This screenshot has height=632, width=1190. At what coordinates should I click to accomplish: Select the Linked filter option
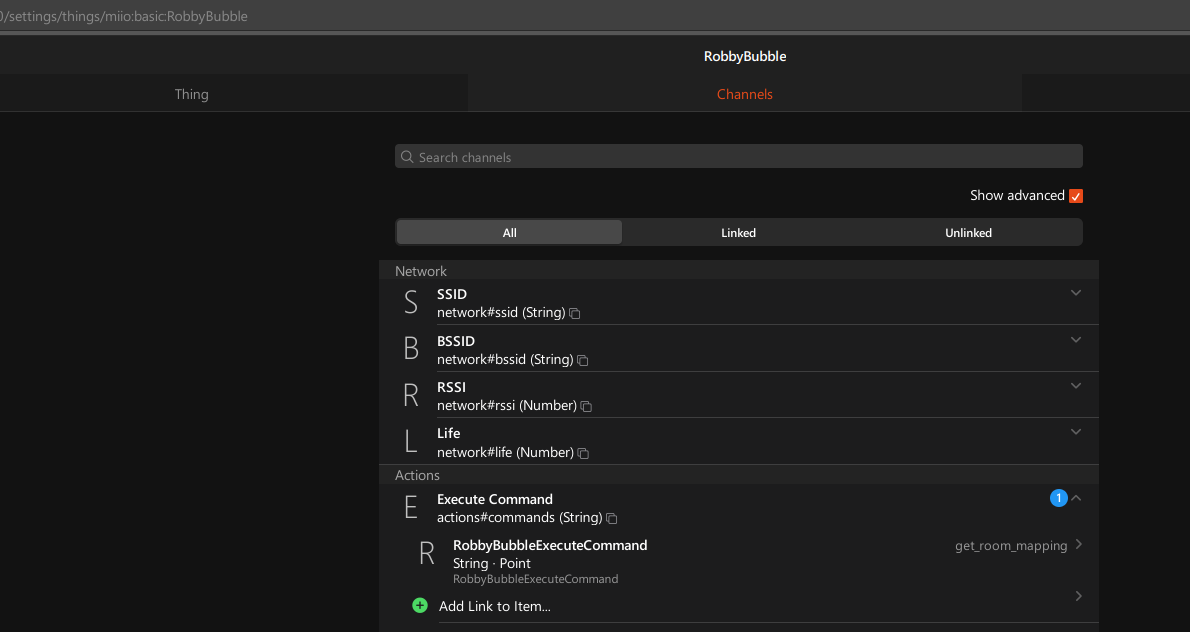click(x=738, y=233)
